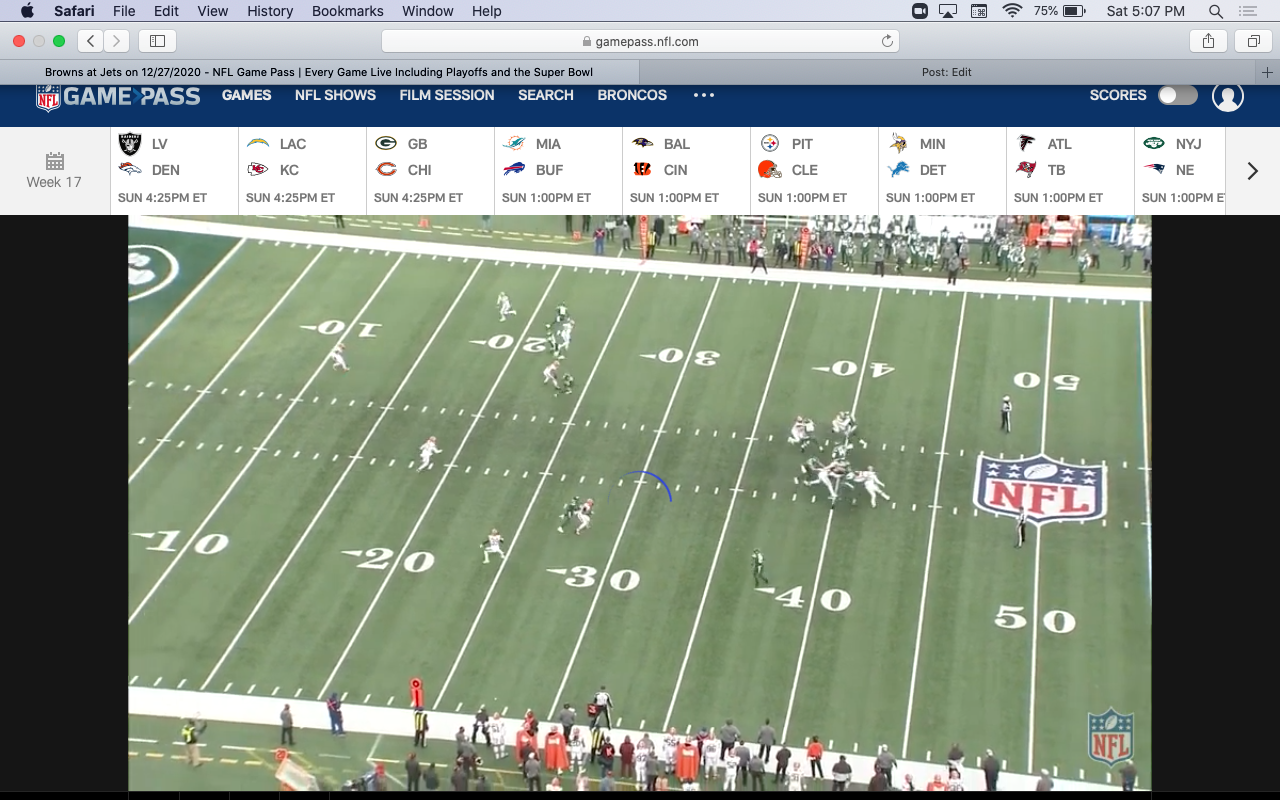Open the Week 17 calendar selector
This screenshot has width=1280, height=800.
54,170
